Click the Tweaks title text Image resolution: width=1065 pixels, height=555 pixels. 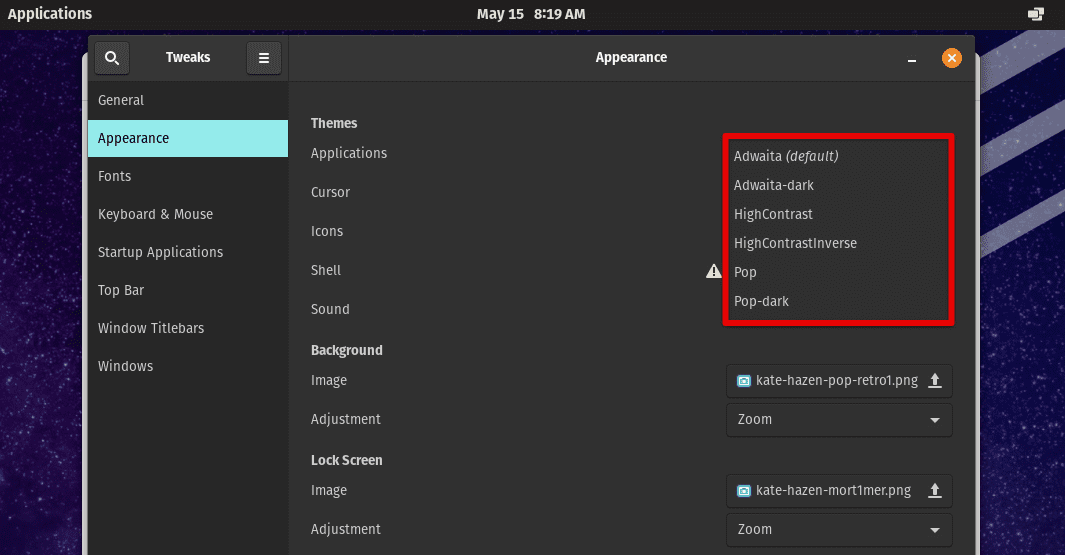pyautogui.click(x=187, y=58)
